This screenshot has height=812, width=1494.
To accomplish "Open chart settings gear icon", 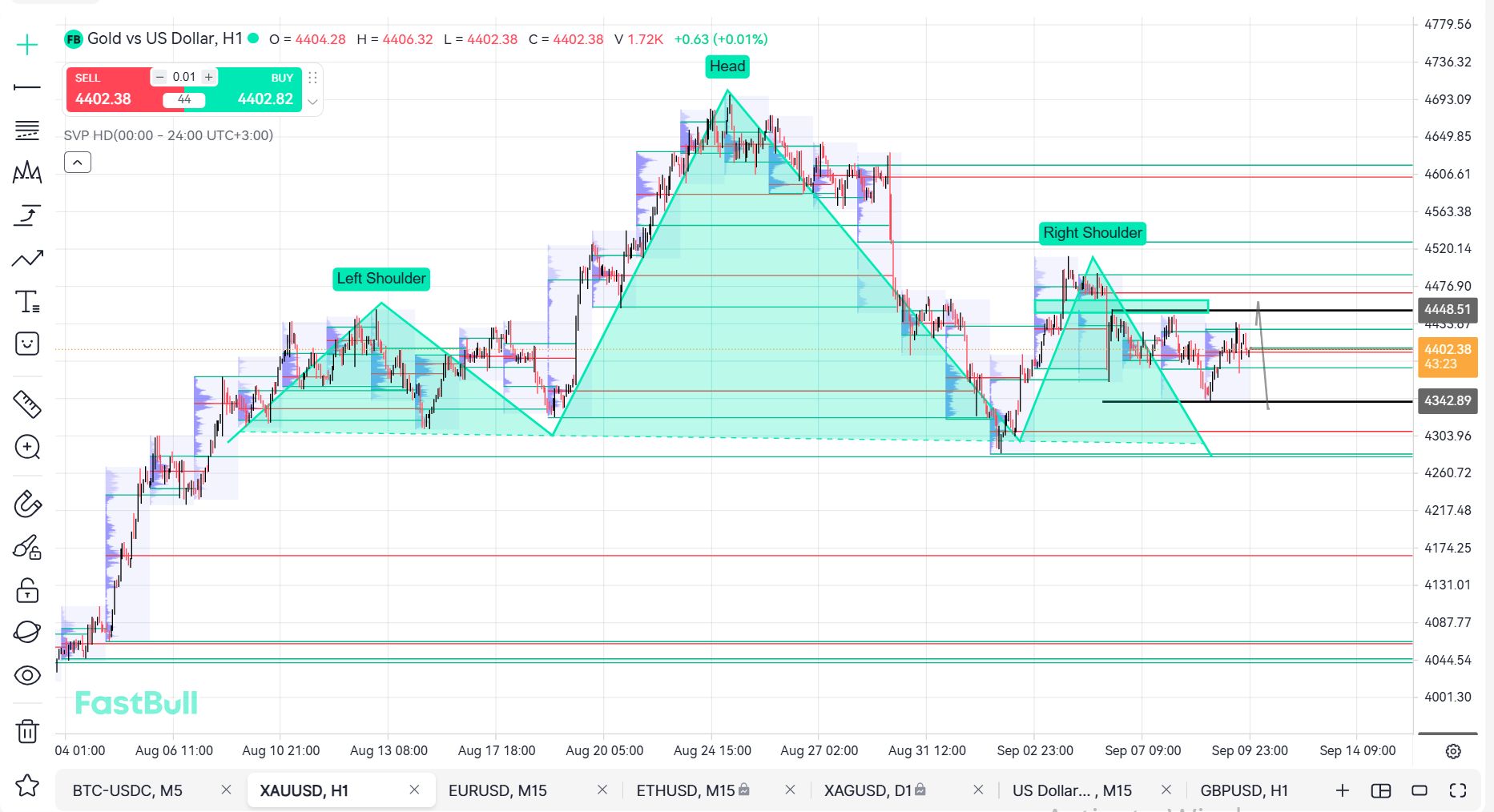I will click(x=1453, y=751).
